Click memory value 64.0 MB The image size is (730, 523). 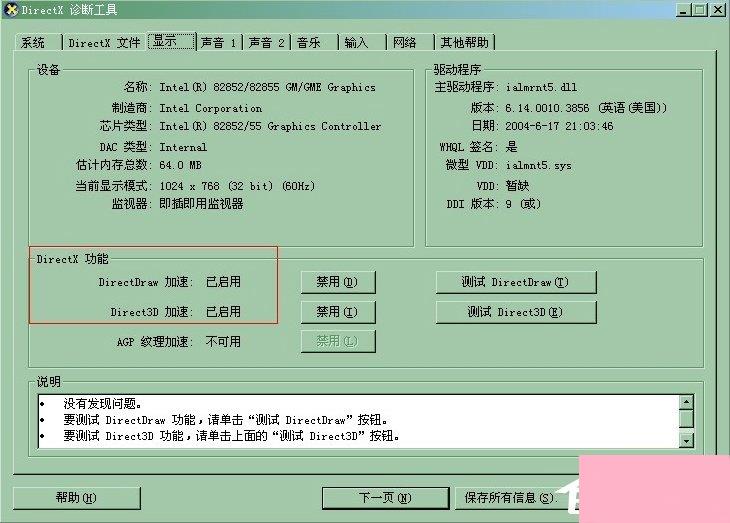pos(180,165)
